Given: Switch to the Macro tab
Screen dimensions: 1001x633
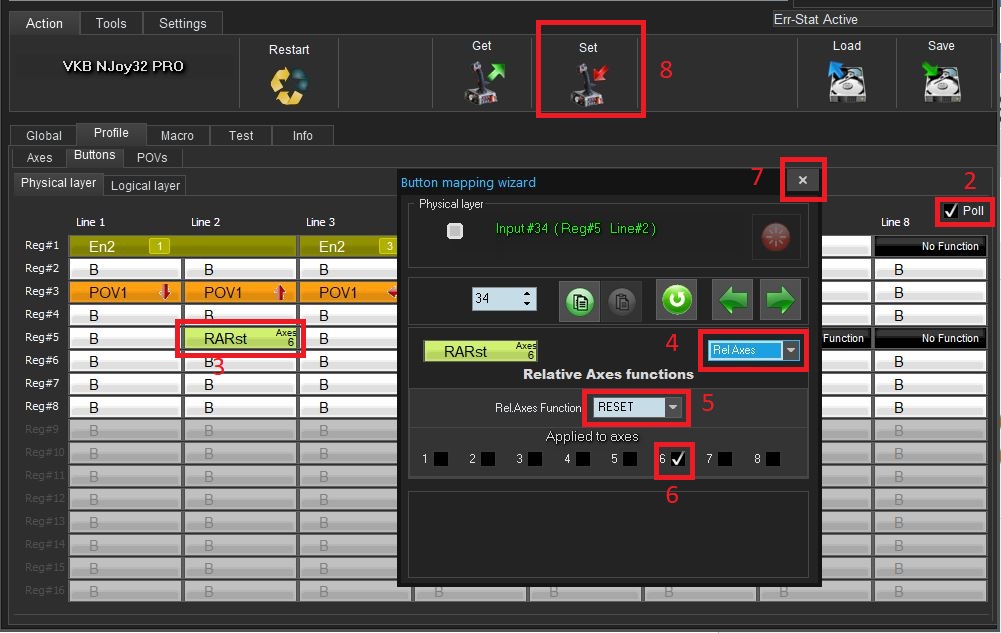Looking at the screenshot, I should 177,136.
